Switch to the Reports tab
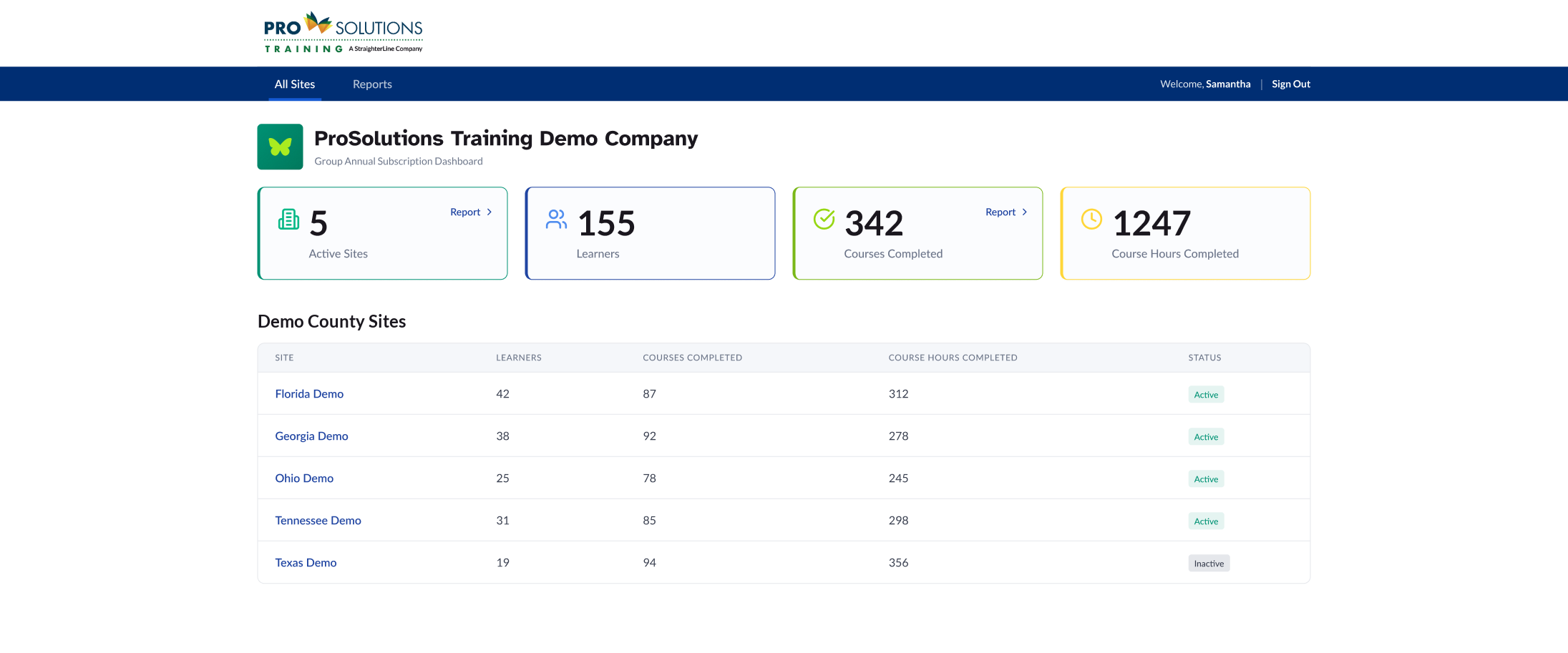This screenshot has height=653, width=1568. click(x=372, y=84)
